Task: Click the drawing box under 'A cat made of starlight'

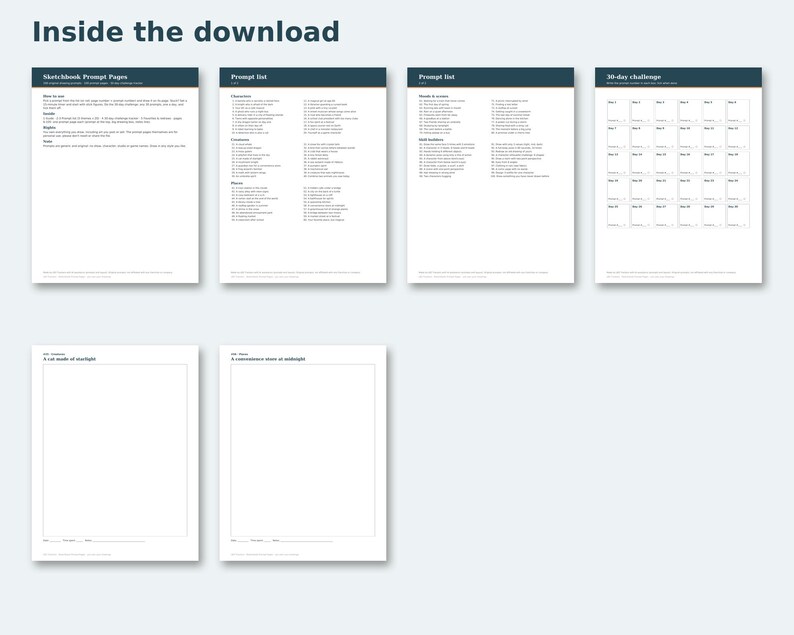Action: tap(115, 450)
